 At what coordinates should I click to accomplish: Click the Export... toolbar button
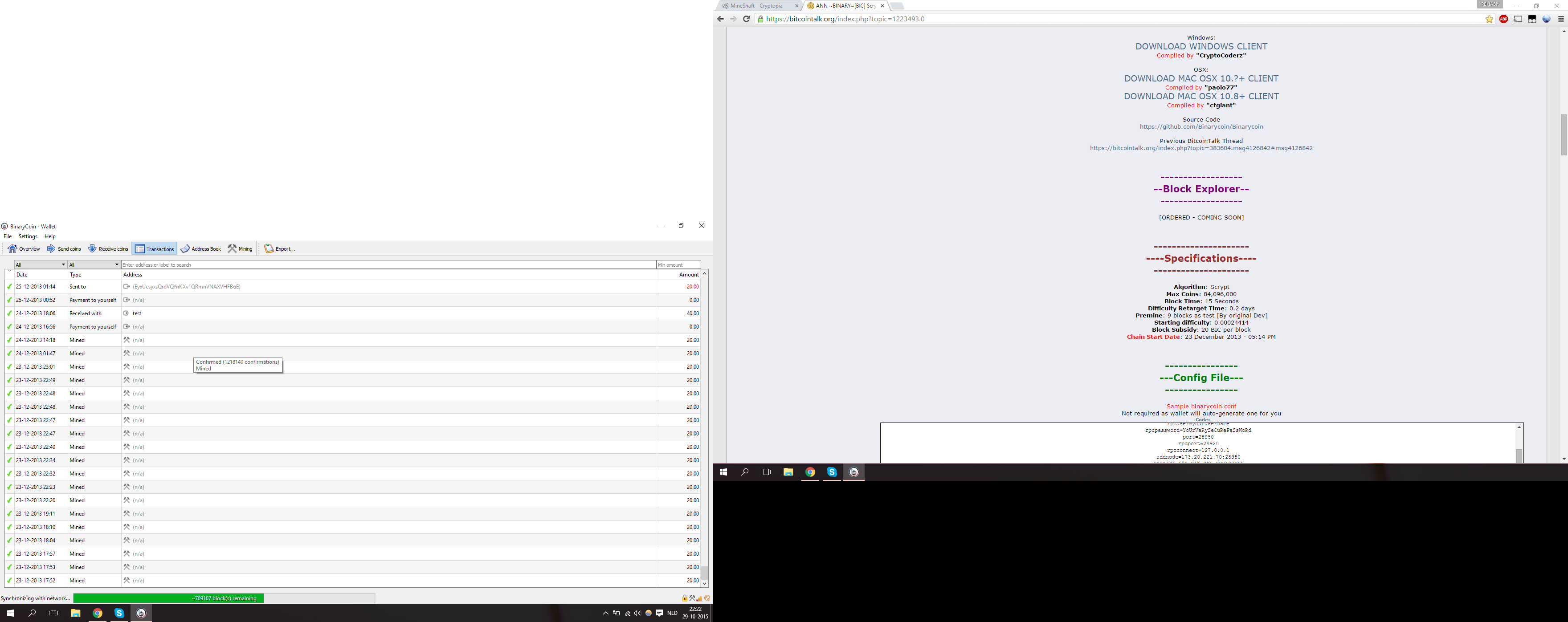279,249
